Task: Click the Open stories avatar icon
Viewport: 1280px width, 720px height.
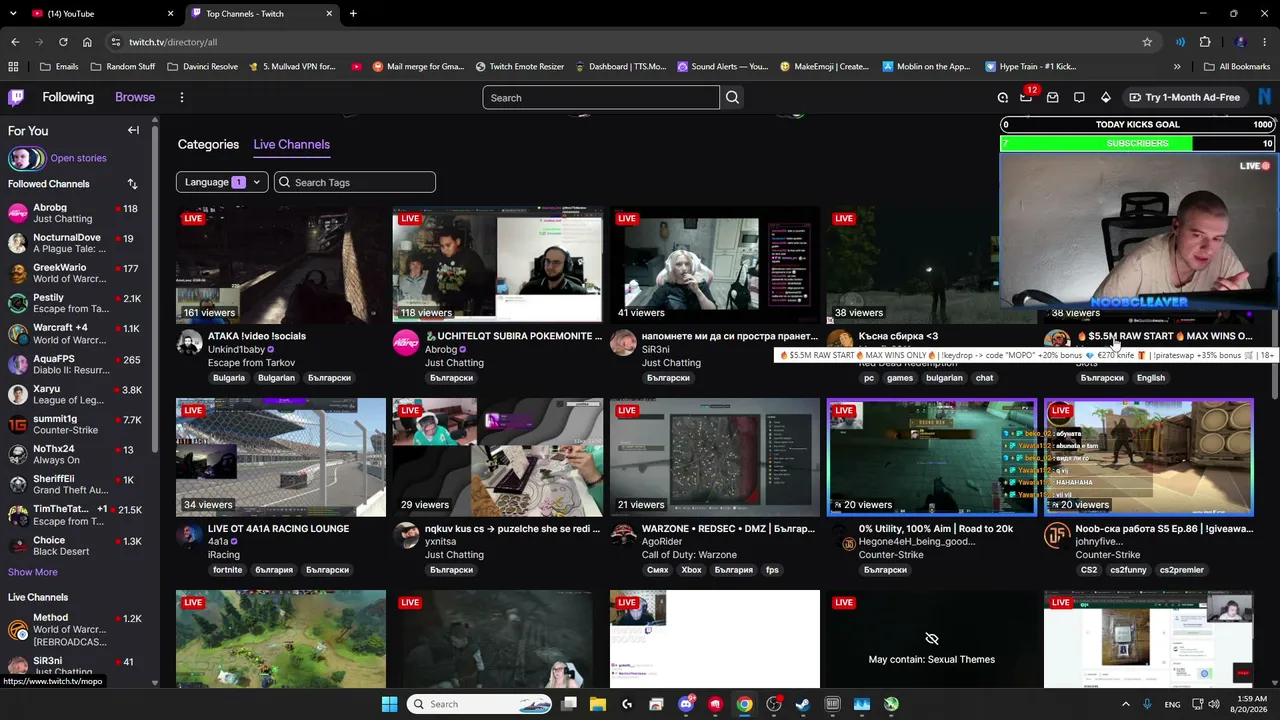Action: tap(27, 158)
